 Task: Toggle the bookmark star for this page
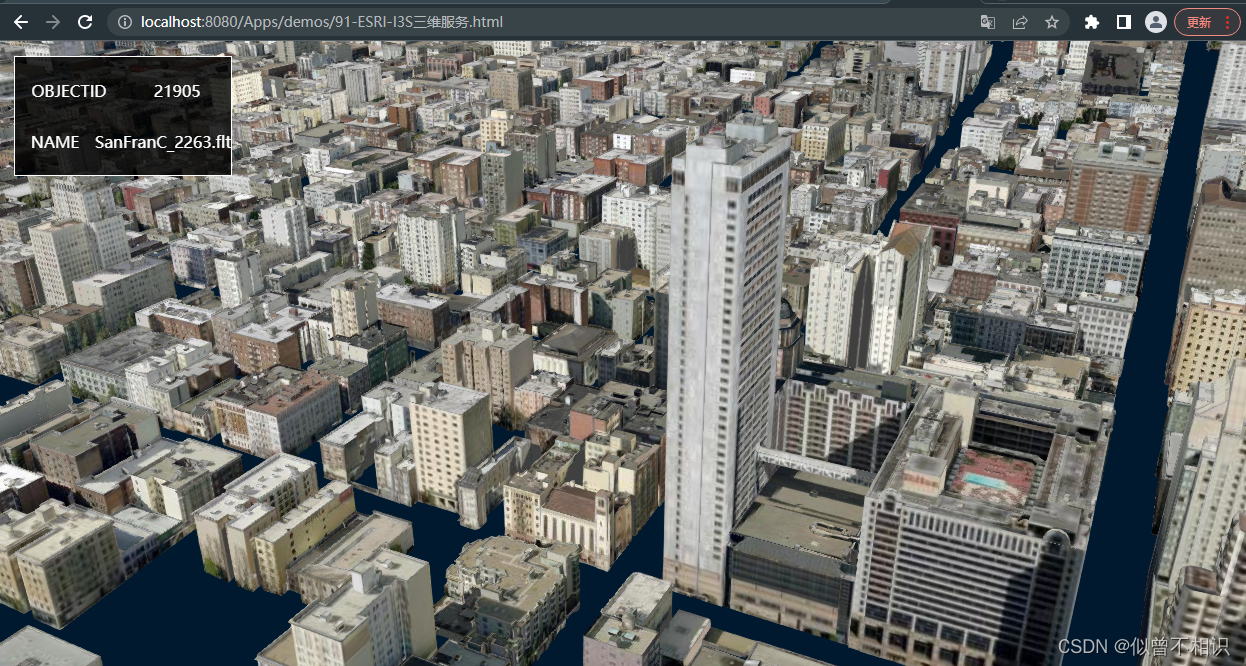(x=1051, y=22)
